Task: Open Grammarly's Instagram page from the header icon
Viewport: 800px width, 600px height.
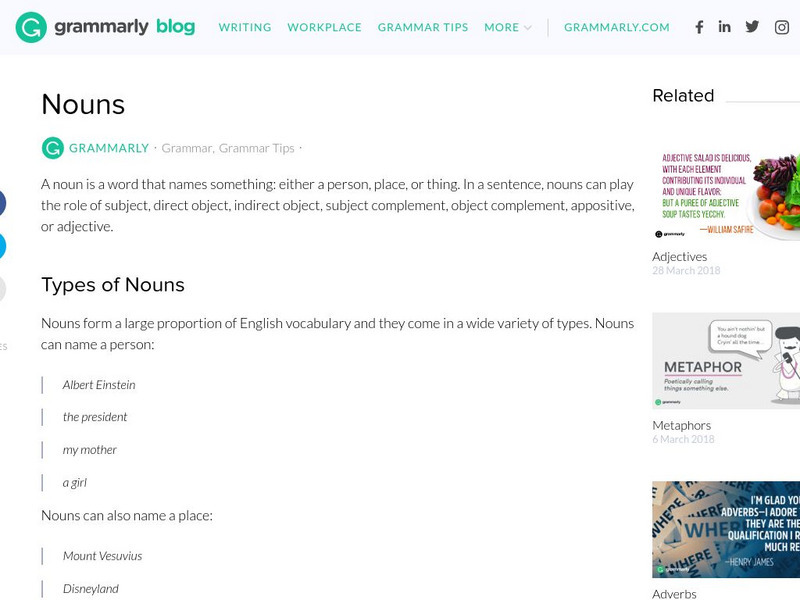Action: (x=782, y=27)
